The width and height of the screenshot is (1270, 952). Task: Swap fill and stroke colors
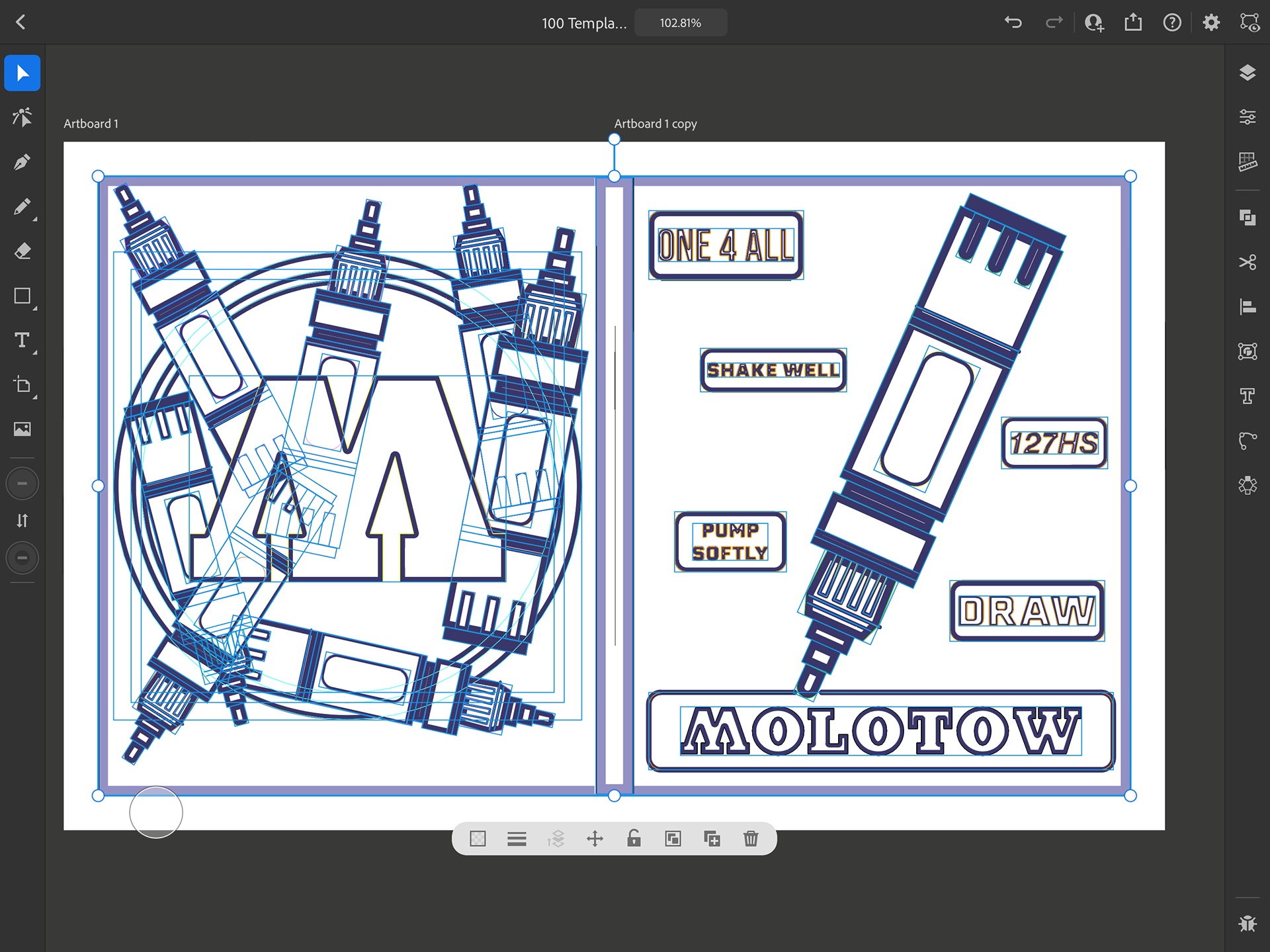coord(22,521)
